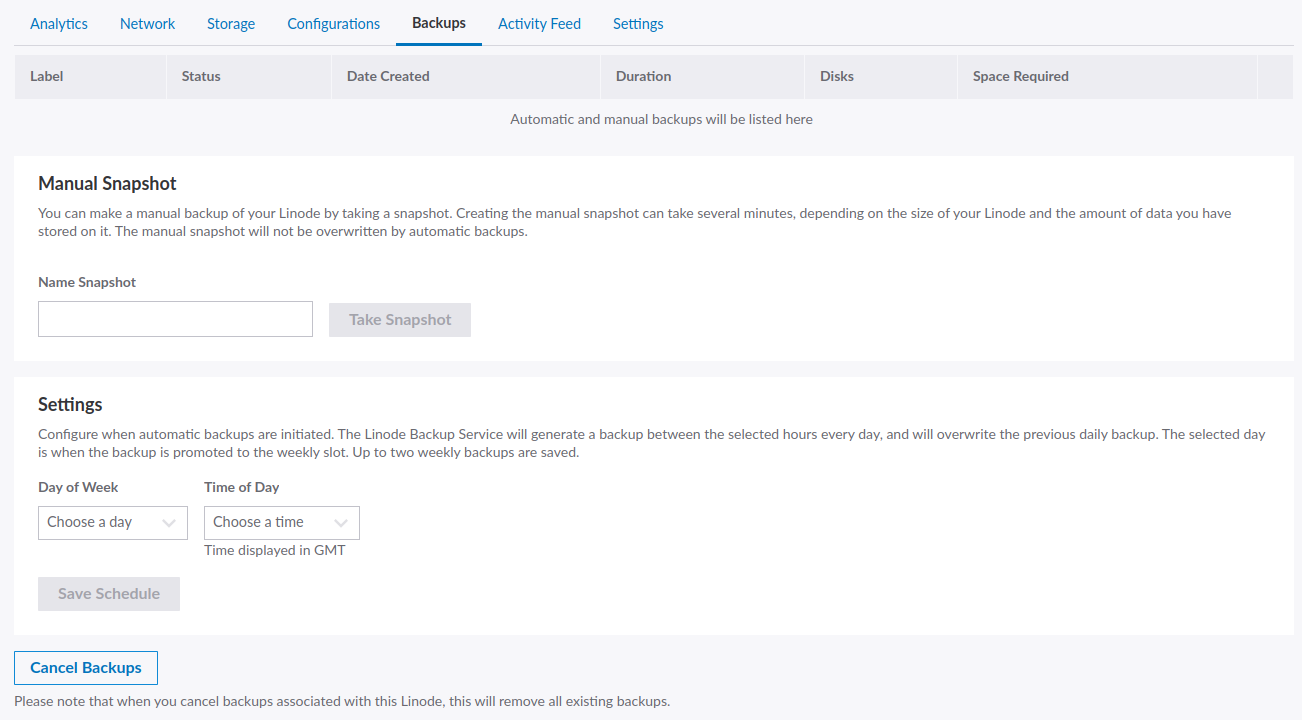This screenshot has width=1302, height=720.
Task: Sort backups by the Label column
Action: [x=46, y=76]
